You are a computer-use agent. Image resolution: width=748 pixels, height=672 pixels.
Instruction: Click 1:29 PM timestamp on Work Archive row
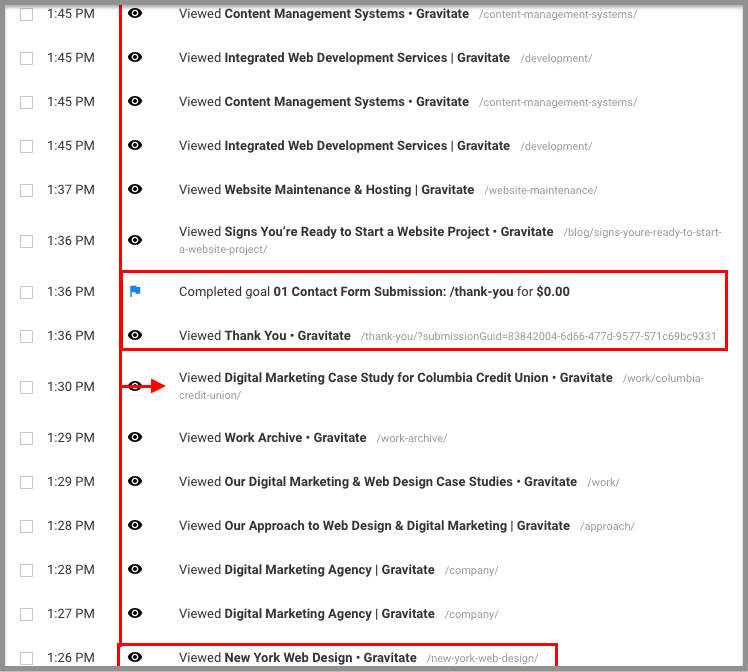[71, 437]
